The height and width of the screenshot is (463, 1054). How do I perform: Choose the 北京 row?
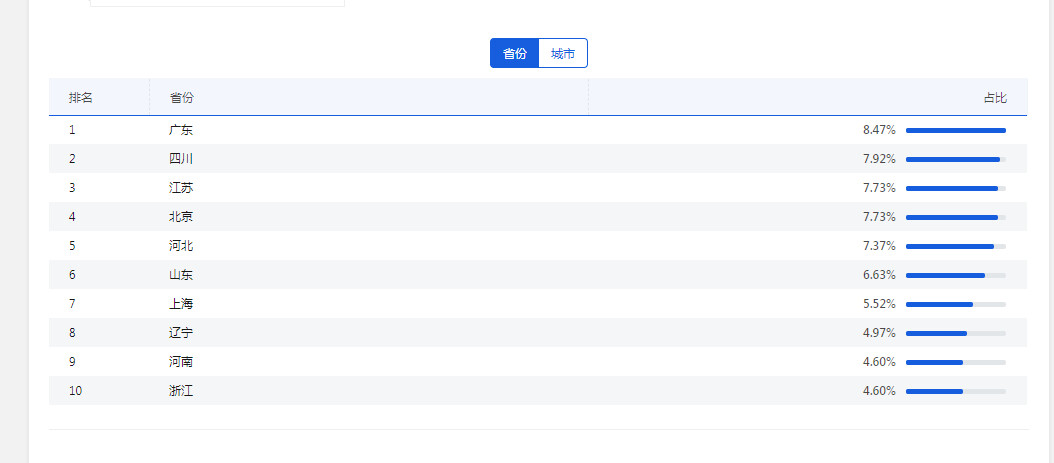[181, 217]
